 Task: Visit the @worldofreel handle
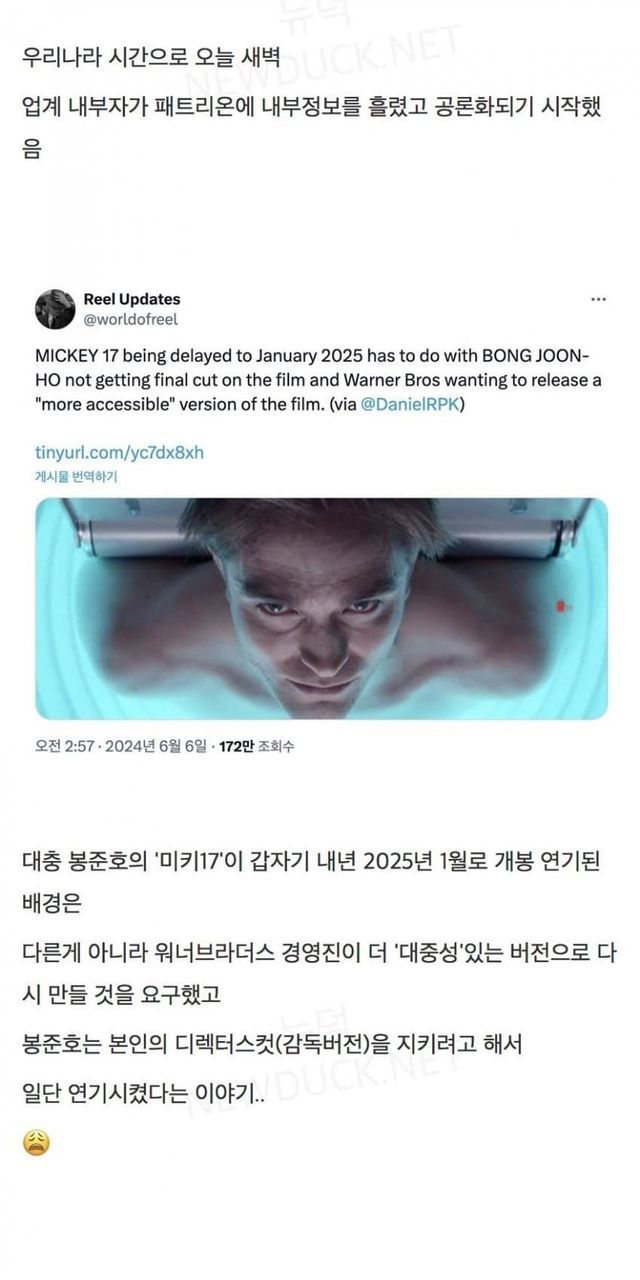click(x=131, y=319)
